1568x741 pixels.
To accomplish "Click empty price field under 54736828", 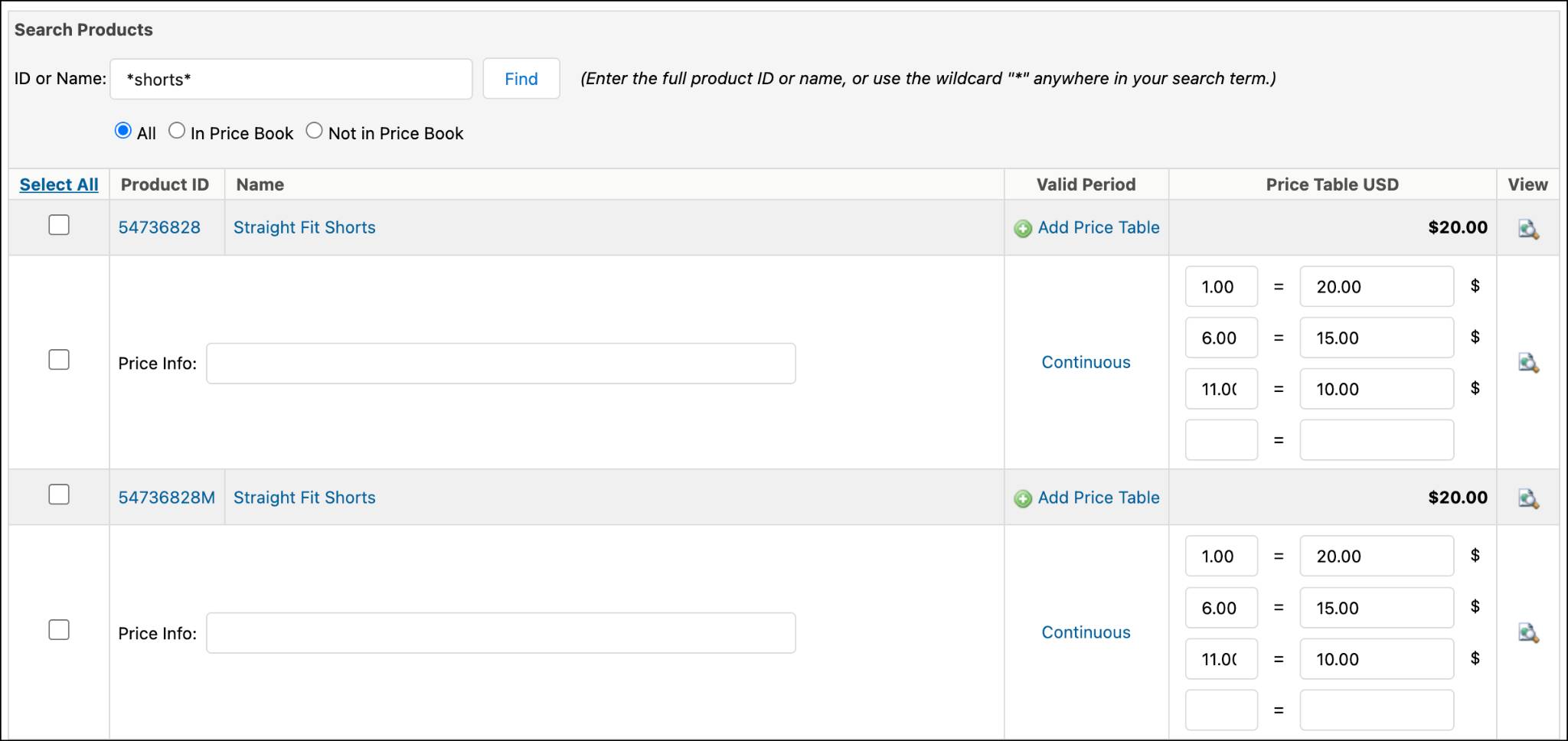I will click(x=1377, y=440).
